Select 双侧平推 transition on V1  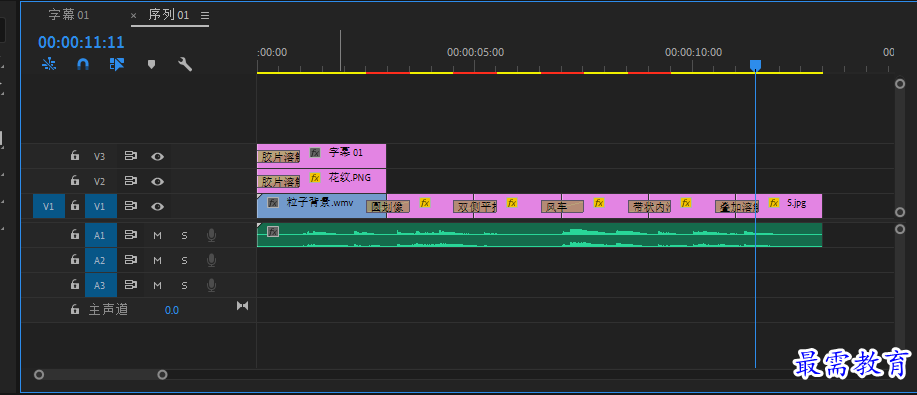[475, 207]
